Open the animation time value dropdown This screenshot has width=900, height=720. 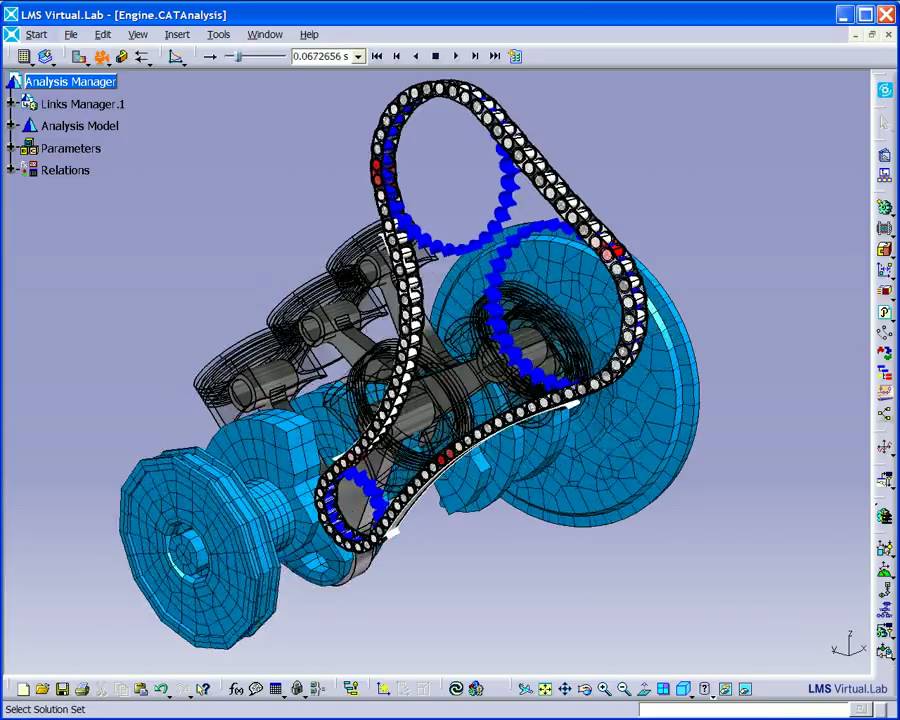tap(359, 56)
